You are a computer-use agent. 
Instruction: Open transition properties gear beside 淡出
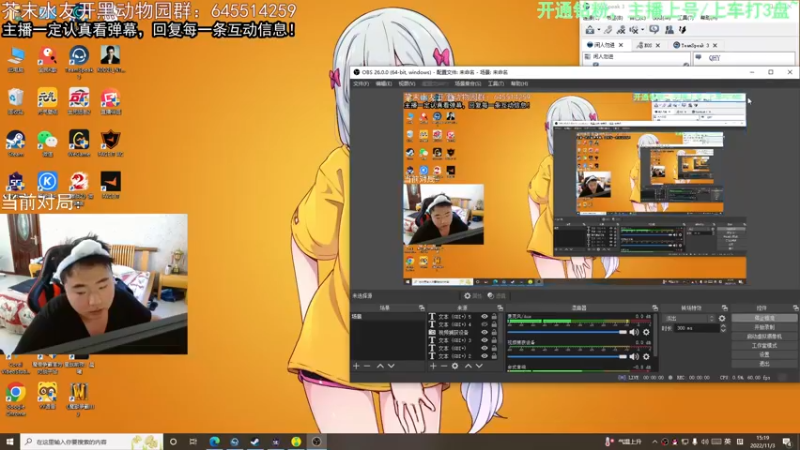[x=722, y=318]
